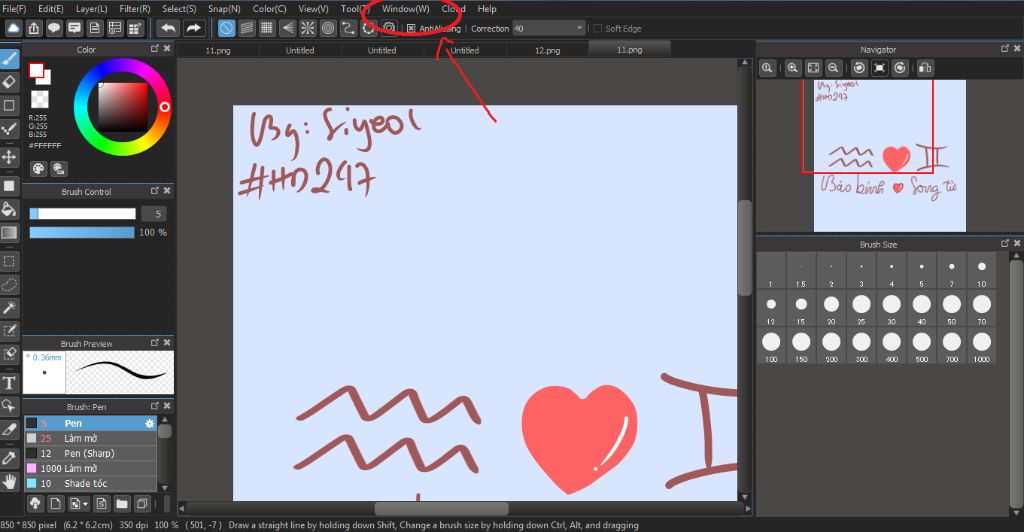Enable parallel lines snap
The height and width of the screenshot is (532, 1024).
coord(247,28)
